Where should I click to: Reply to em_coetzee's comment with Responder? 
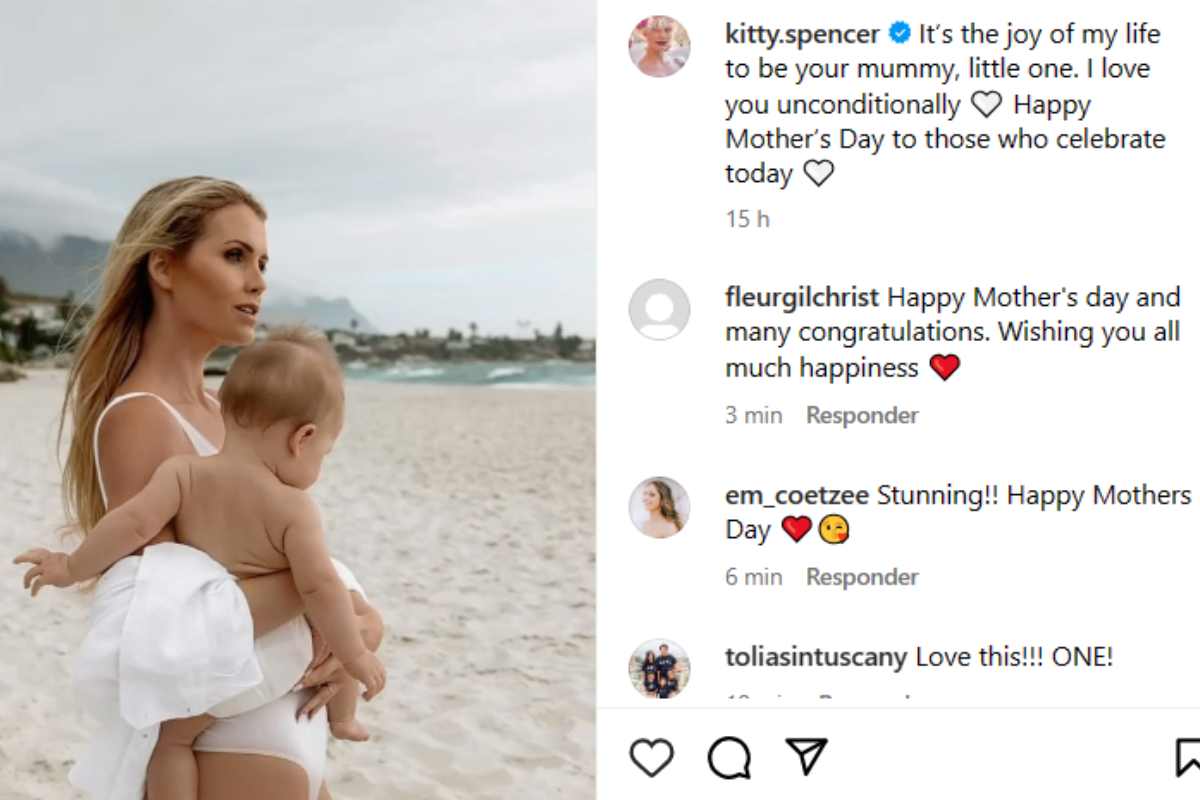click(x=862, y=577)
